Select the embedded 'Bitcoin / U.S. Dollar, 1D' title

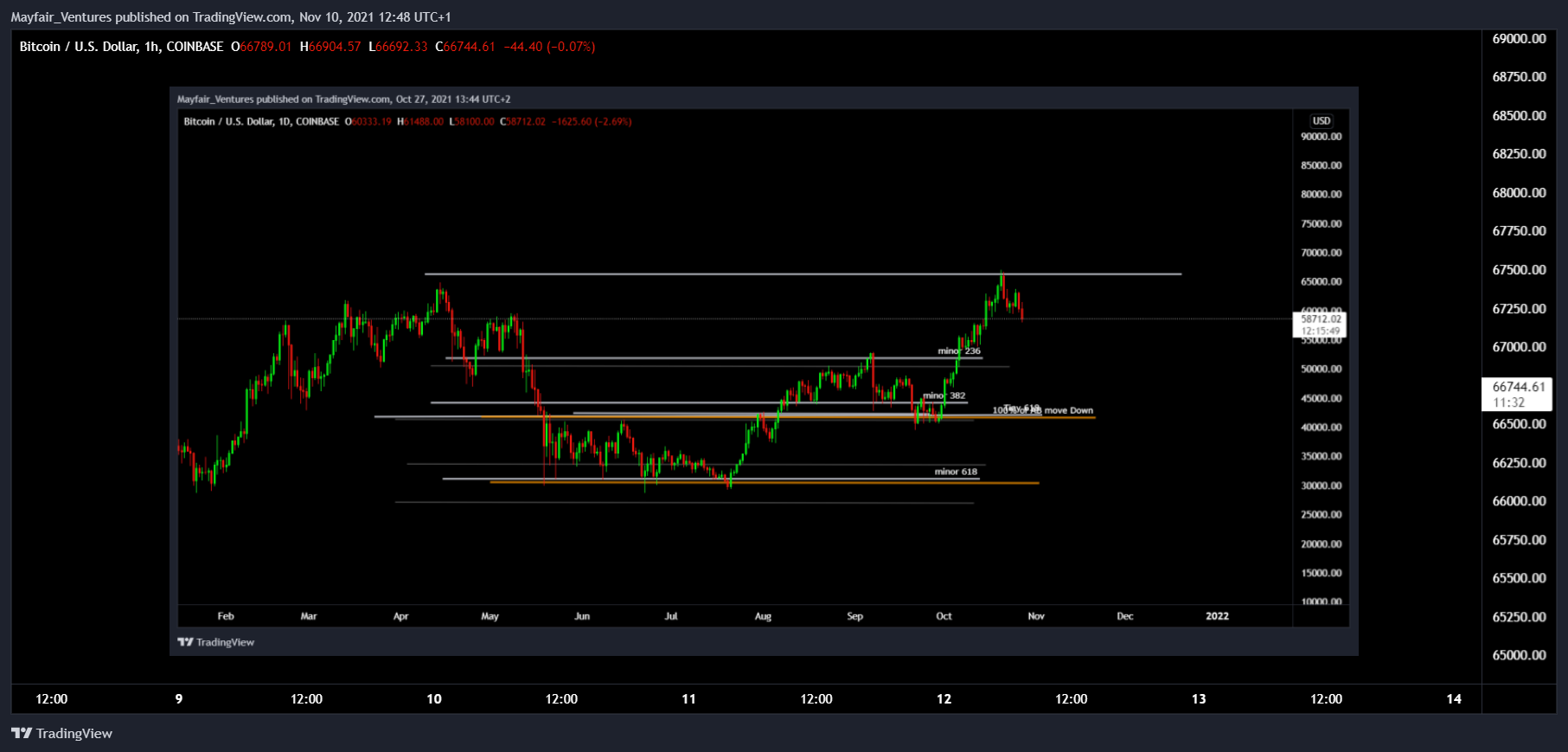pyautogui.click(x=261, y=122)
